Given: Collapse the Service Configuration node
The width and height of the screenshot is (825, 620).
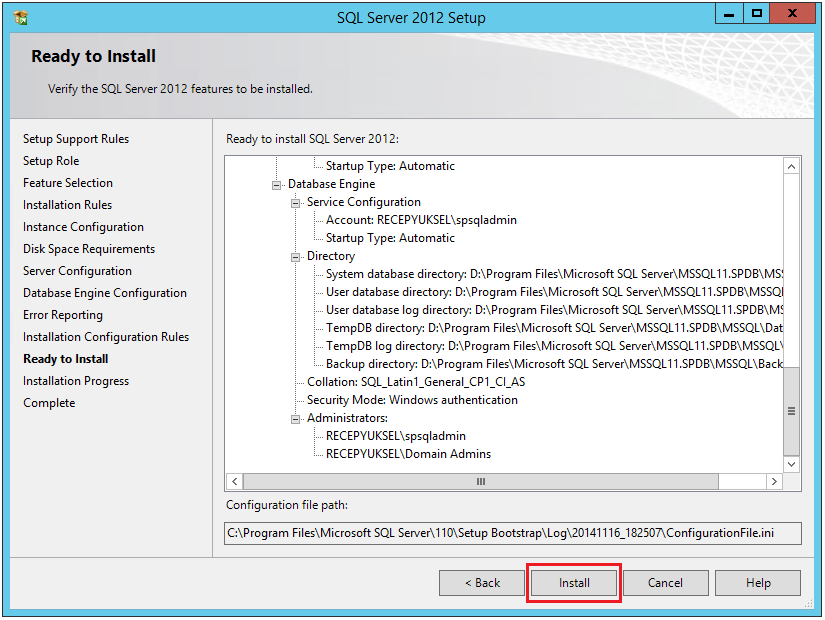Looking at the screenshot, I should (x=296, y=203).
